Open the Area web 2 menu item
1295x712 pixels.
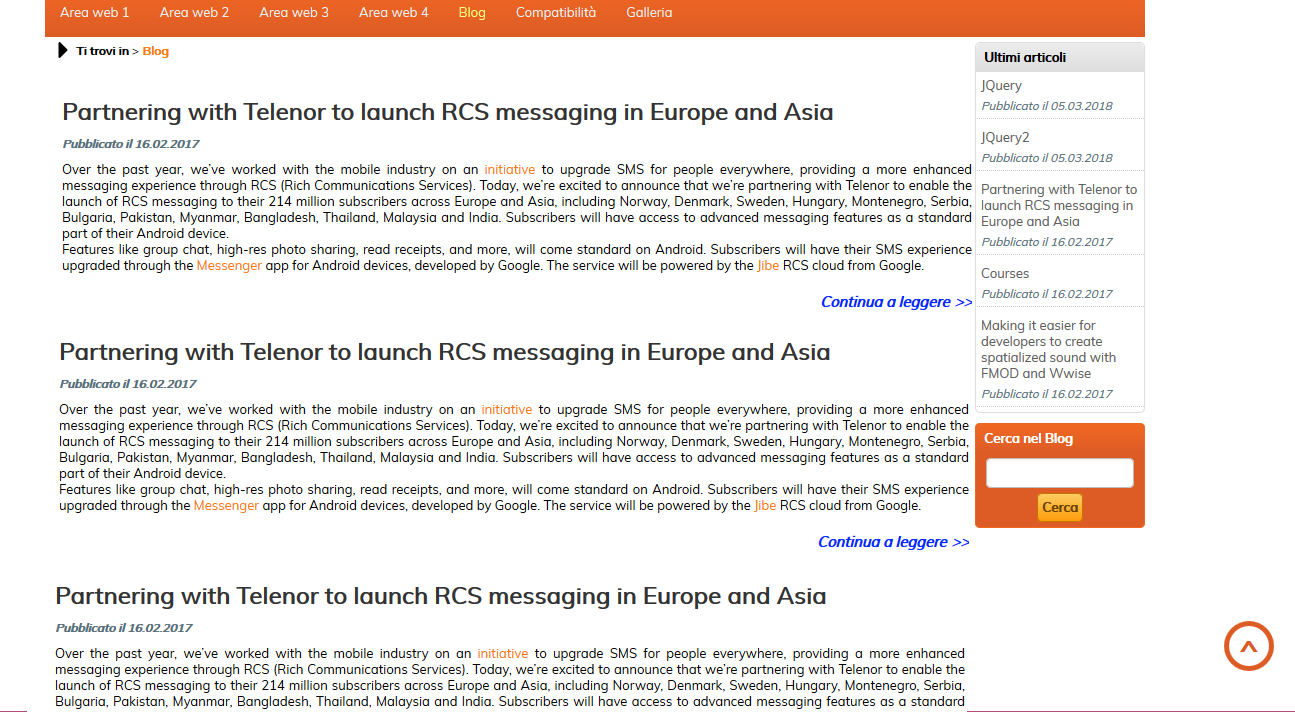(x=194, y=13)
